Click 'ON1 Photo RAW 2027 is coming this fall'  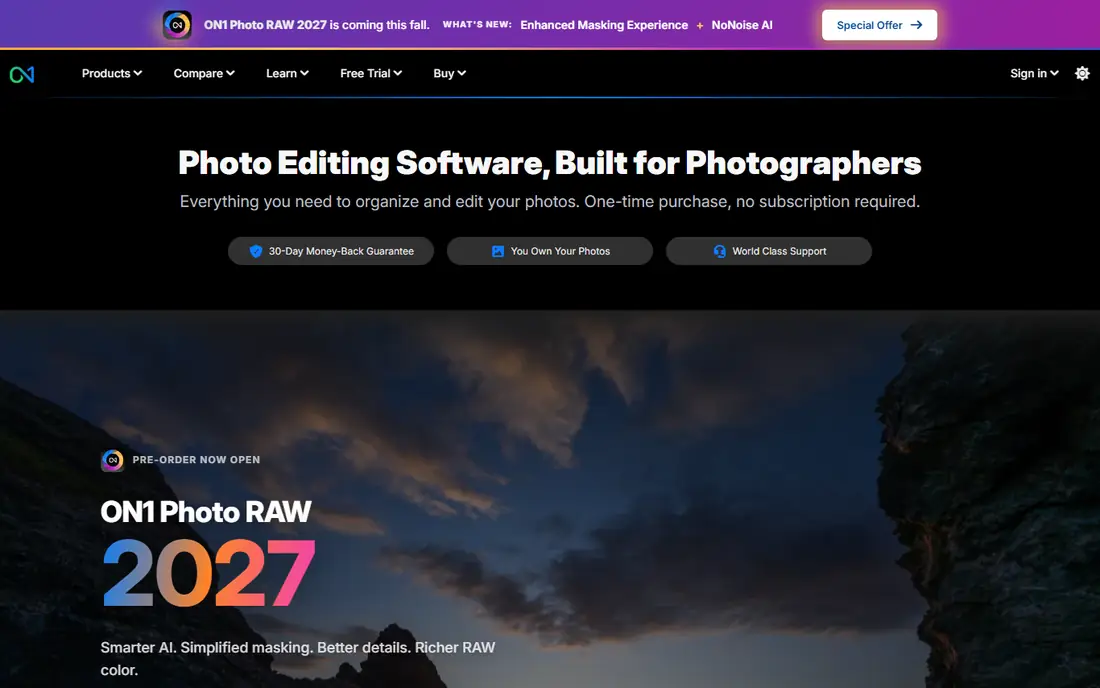[x=316, y=25]
